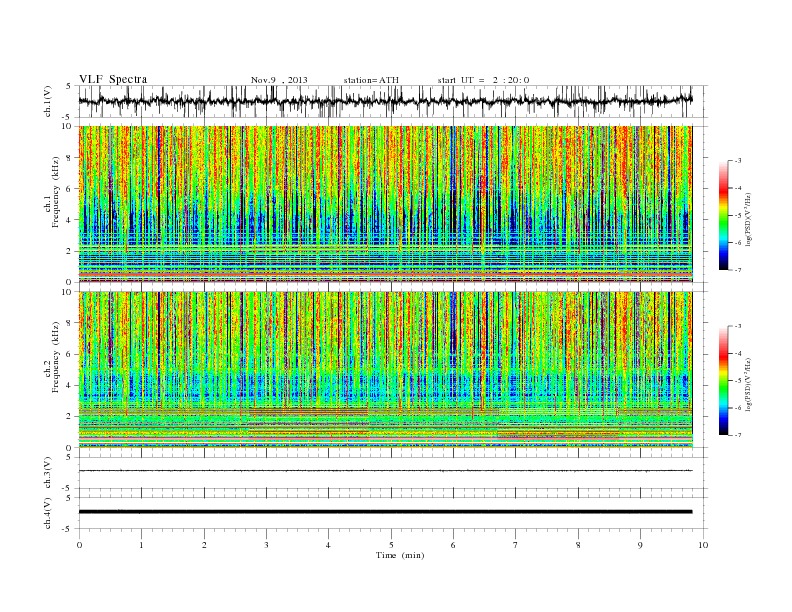Click the '9' tick label on Time axis
The image size is (792, 612).
[x=641, y=545]
